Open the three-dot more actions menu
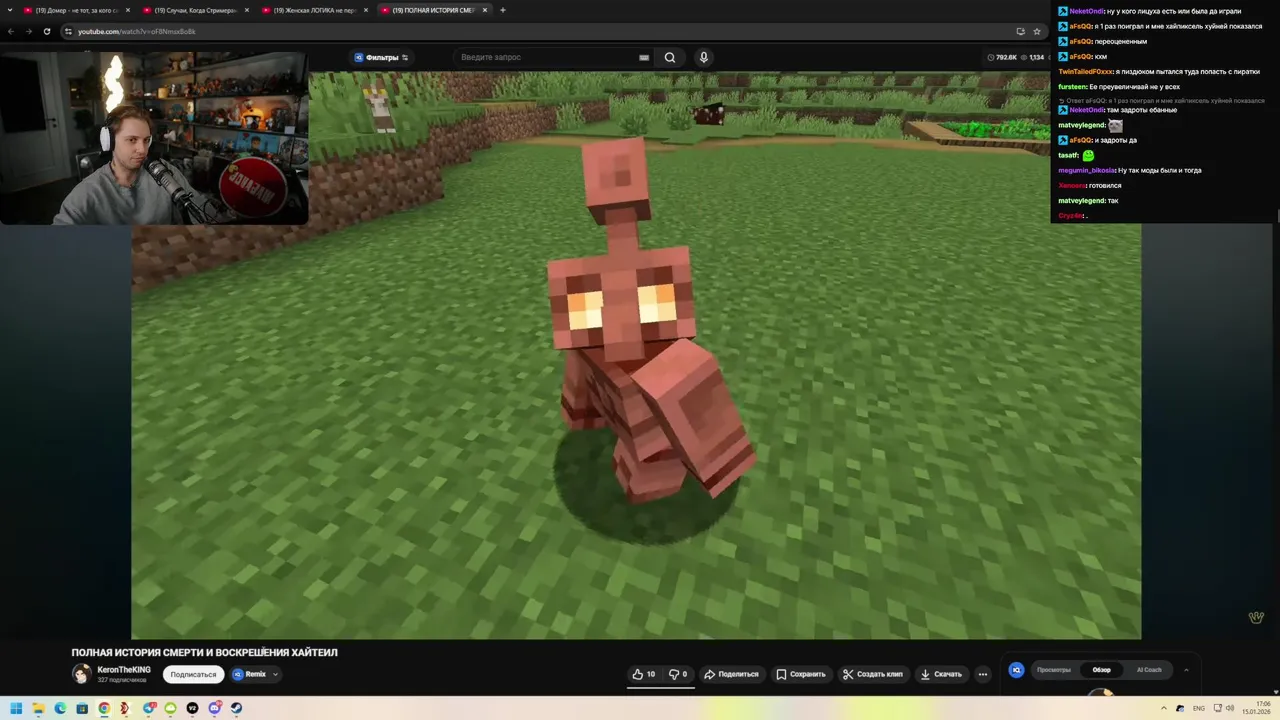The height and width of the screenshot is (720, 1280). tap(982, 674)
